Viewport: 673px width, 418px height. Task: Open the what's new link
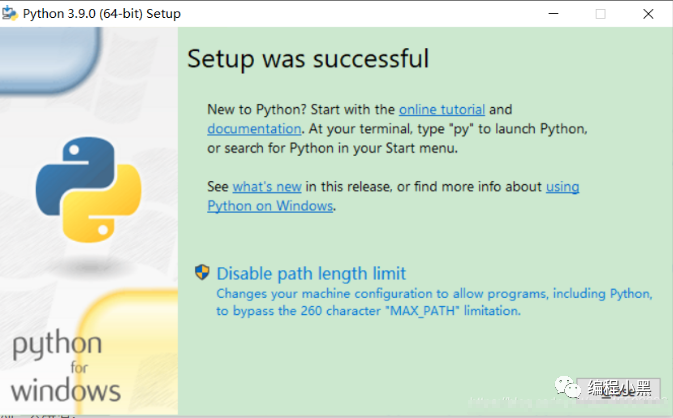pos(267,187)
